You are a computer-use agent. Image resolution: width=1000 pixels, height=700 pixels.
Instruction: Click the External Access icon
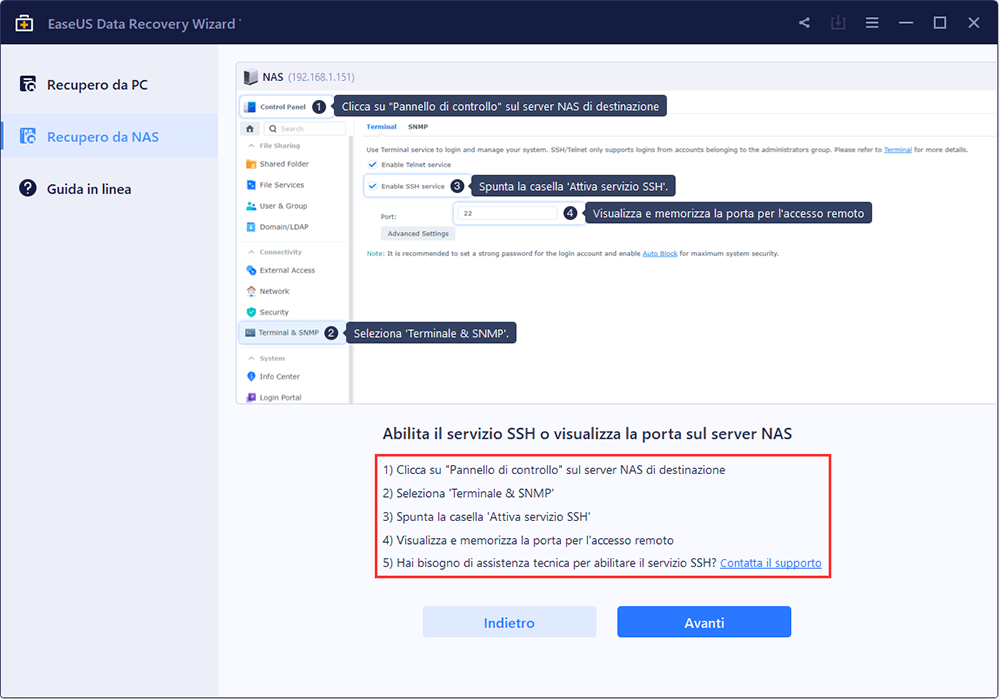(251, 270)
